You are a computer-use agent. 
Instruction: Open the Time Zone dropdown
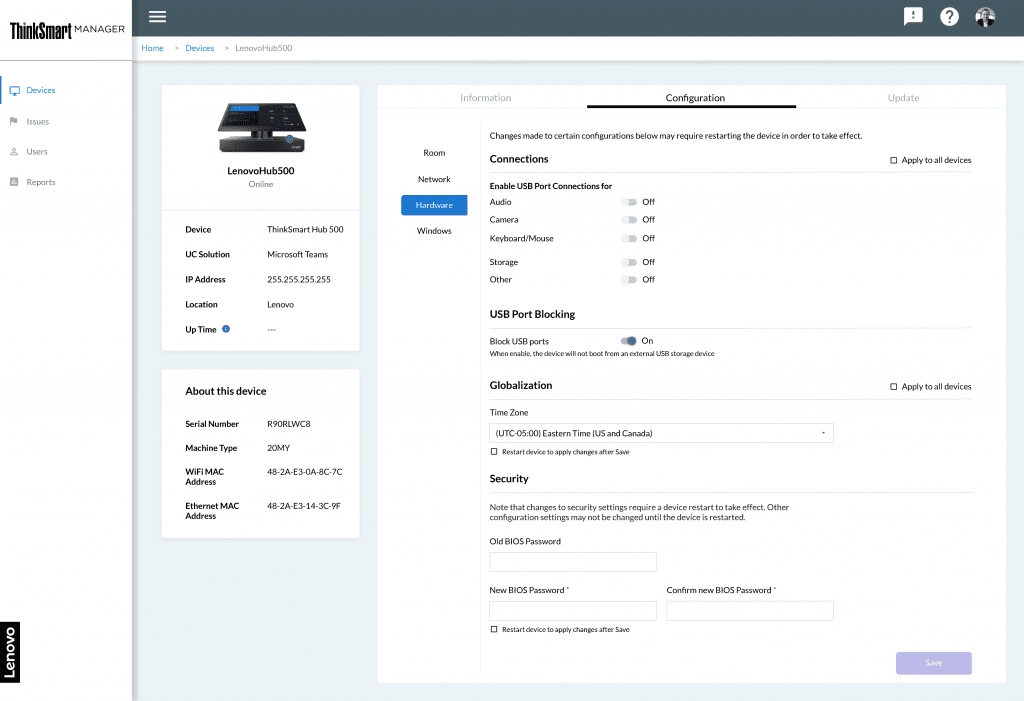click(660, 432)
